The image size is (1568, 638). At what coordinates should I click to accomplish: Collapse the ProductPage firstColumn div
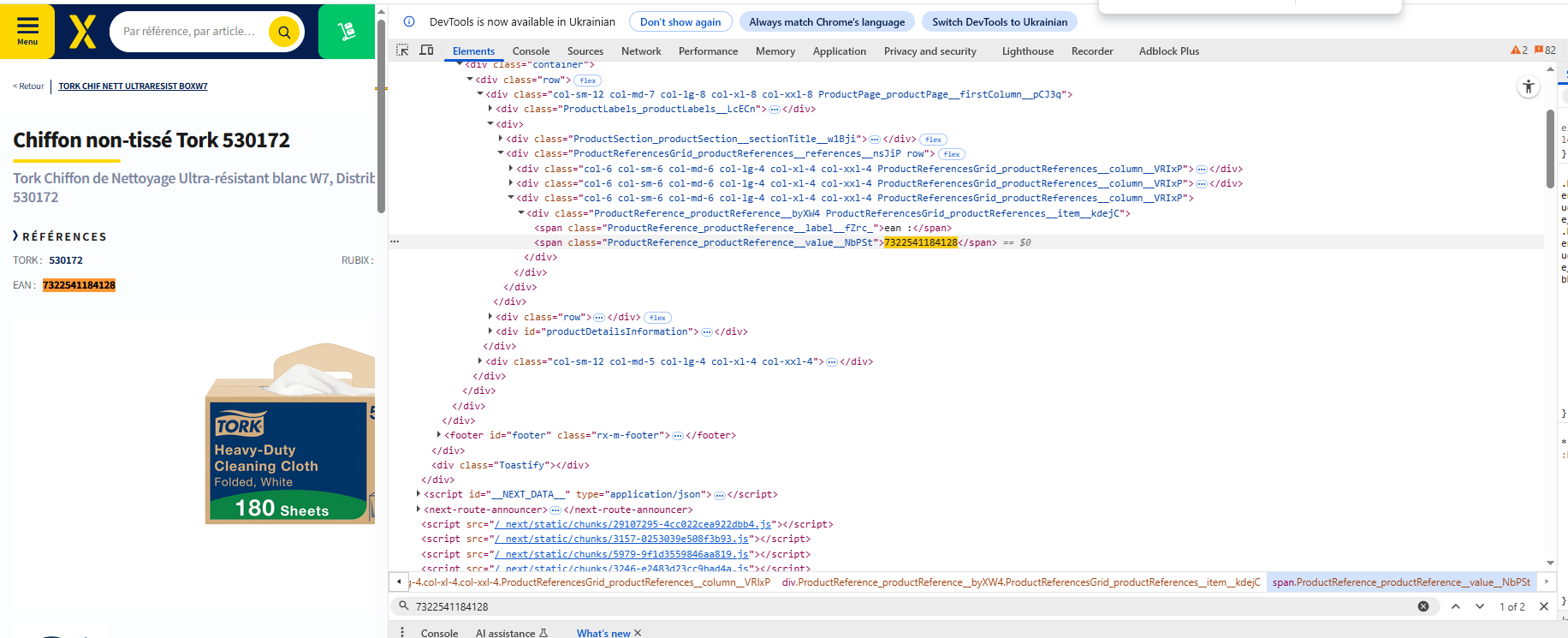click(x=480, y=94)
